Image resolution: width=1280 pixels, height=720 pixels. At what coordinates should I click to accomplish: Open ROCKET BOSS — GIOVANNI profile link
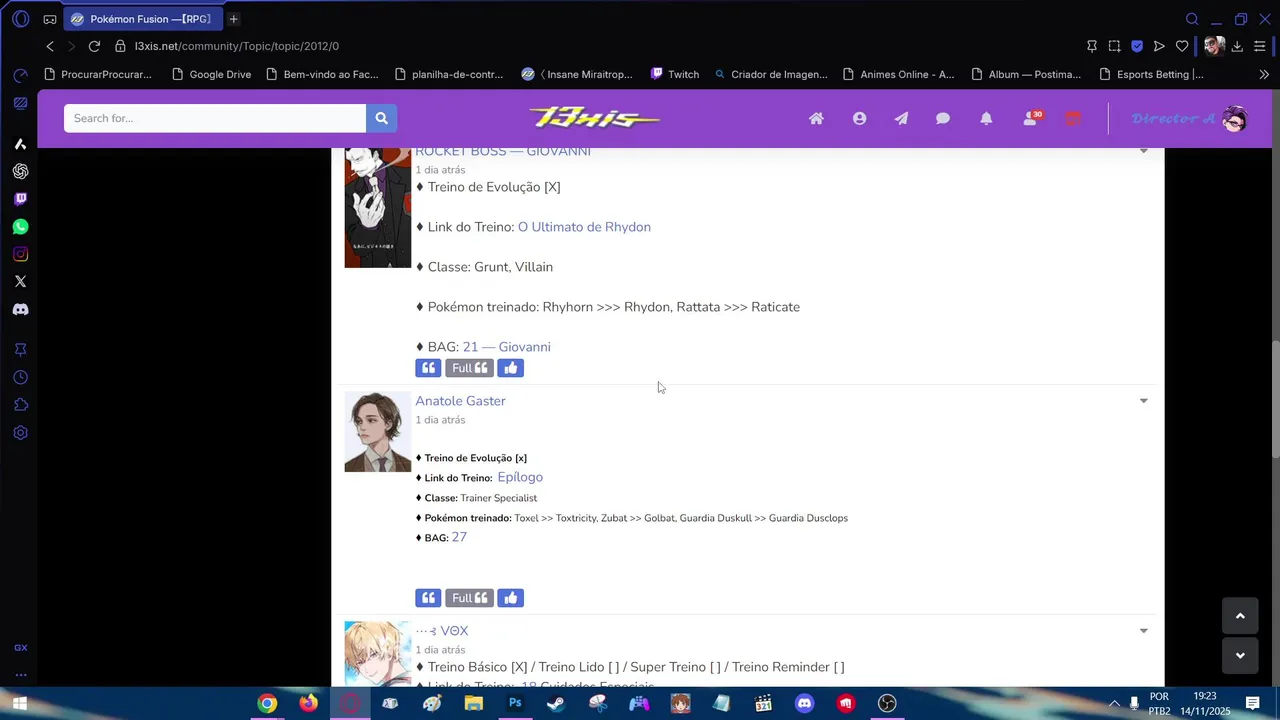(x=503, y=152)
